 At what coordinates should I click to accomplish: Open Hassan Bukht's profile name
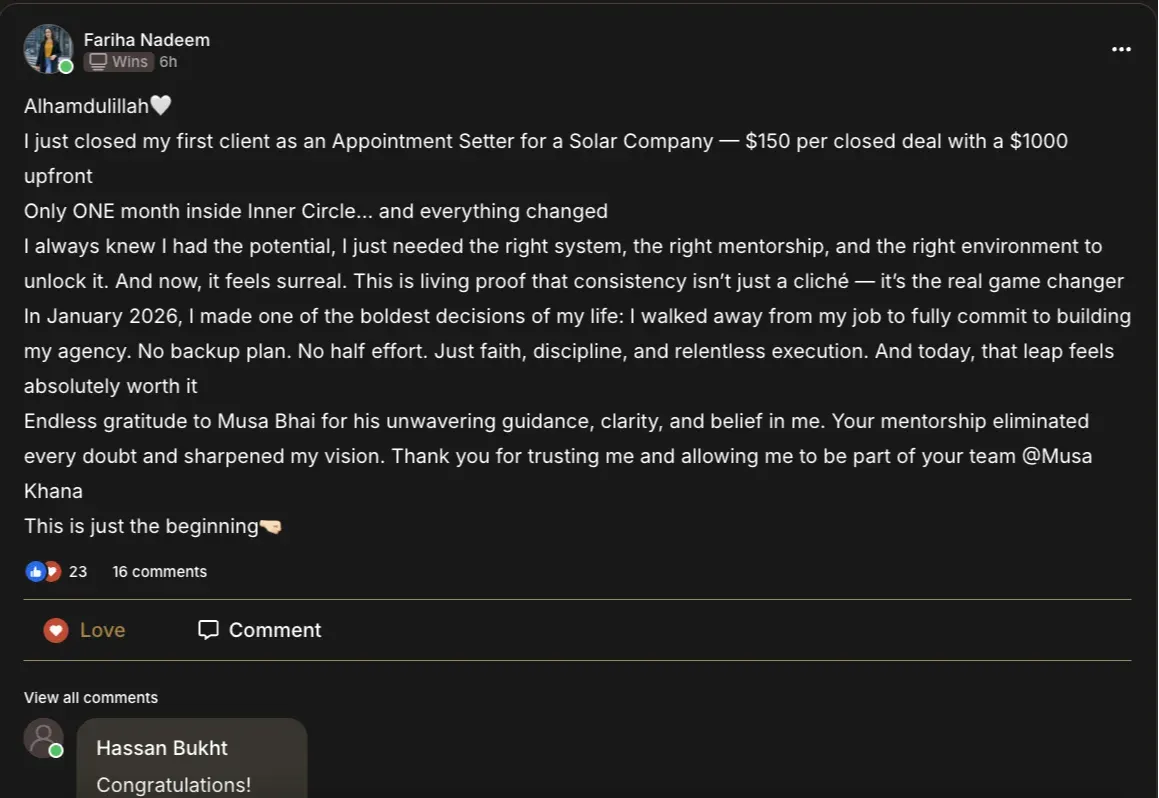click(x=162, y=748)
